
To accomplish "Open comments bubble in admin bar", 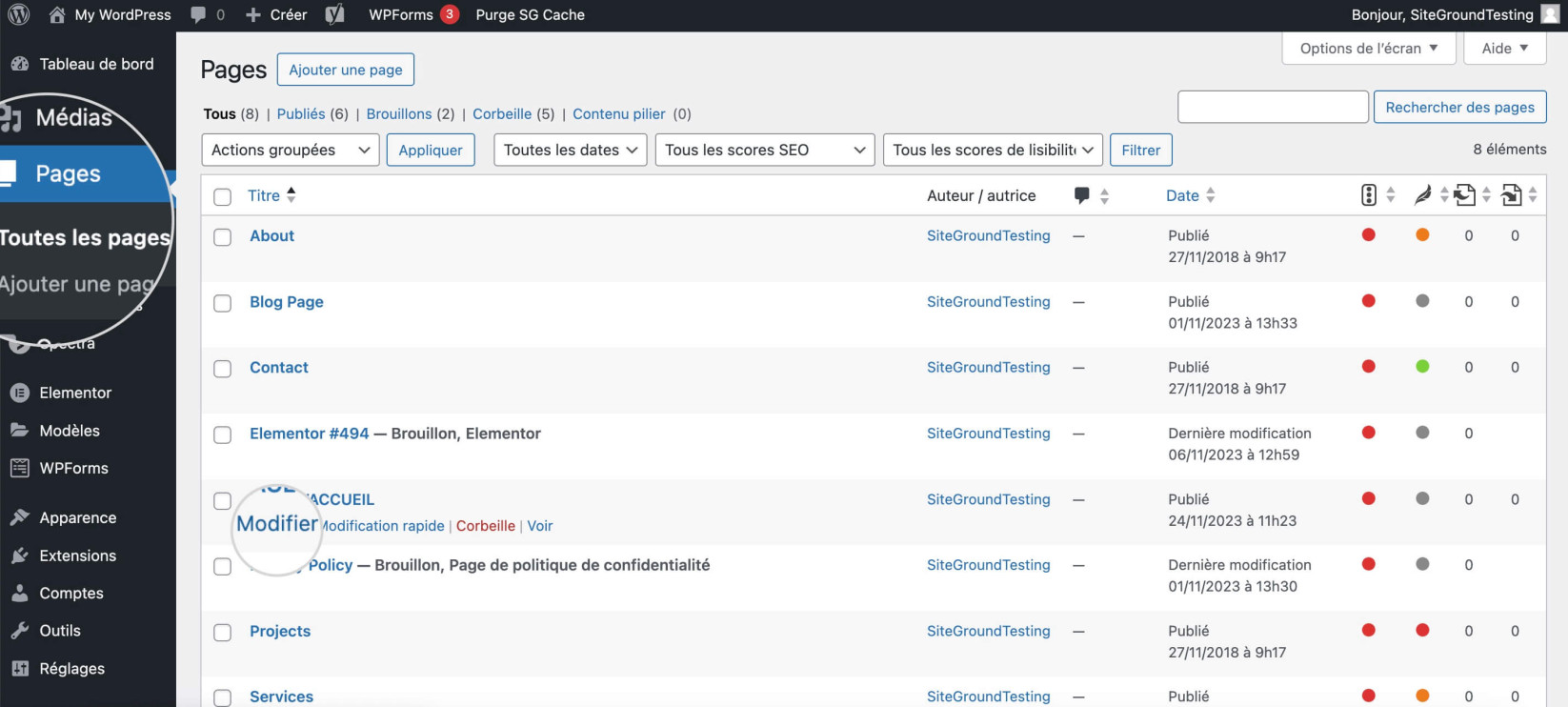I will click(198, 14).
